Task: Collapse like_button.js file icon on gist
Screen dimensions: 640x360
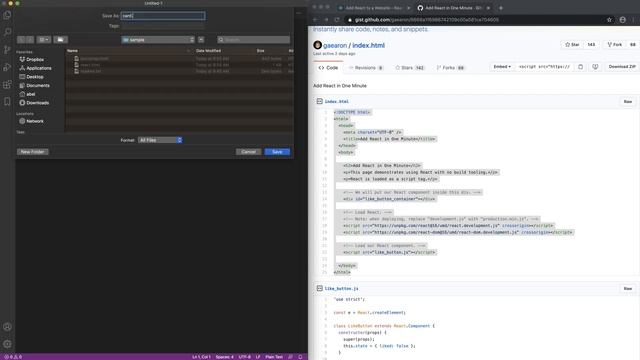Action: tap(320, 288)
